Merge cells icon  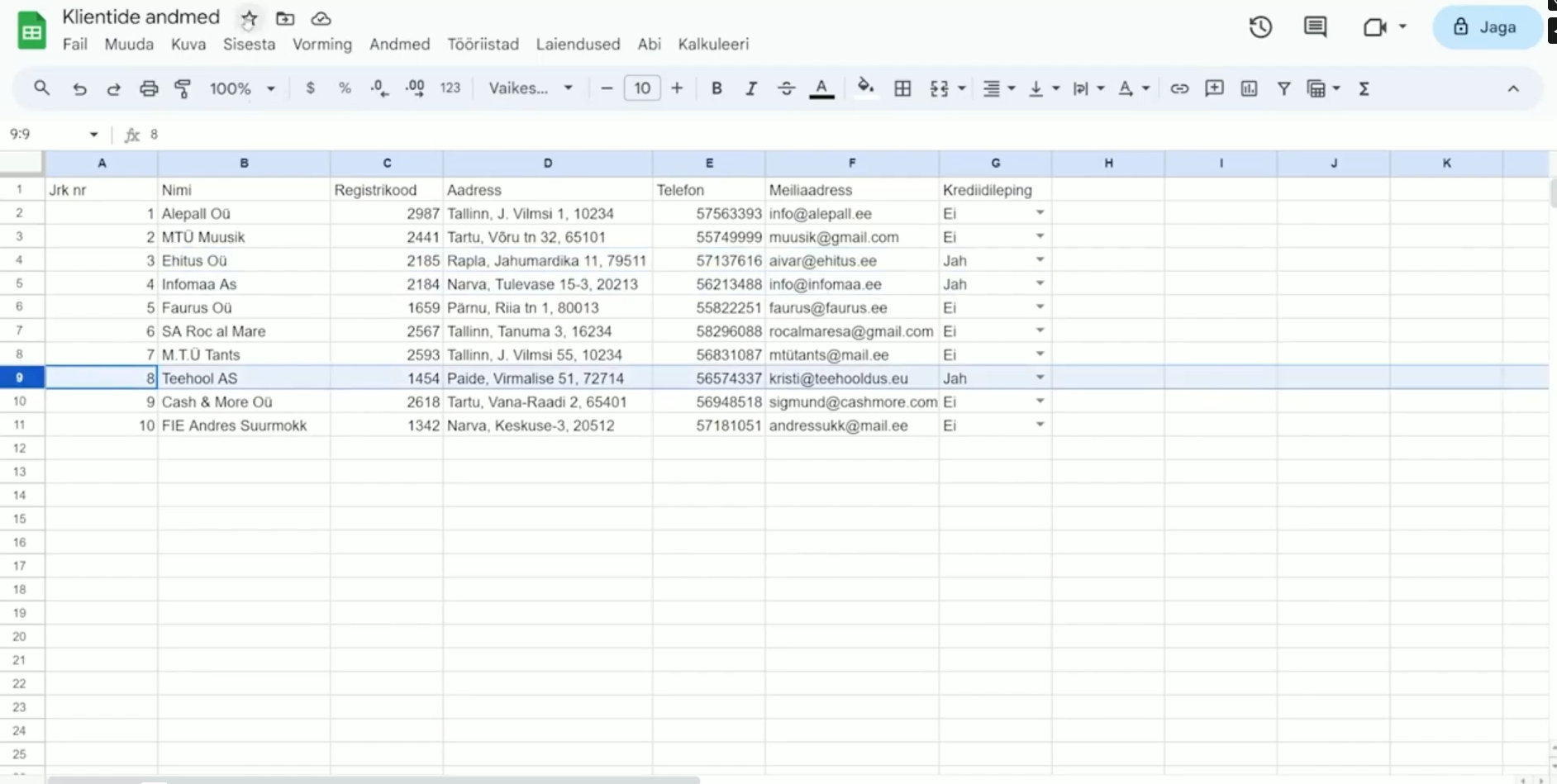coord(939,88)
